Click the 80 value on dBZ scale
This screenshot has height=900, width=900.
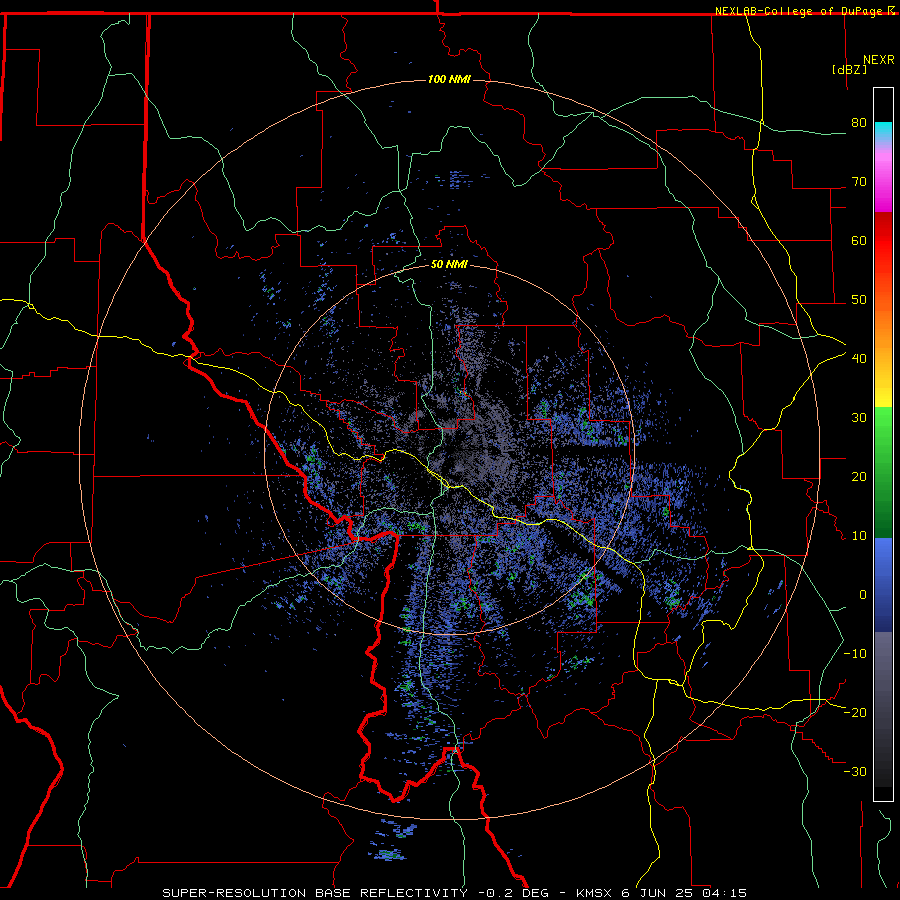click(859, 123)
